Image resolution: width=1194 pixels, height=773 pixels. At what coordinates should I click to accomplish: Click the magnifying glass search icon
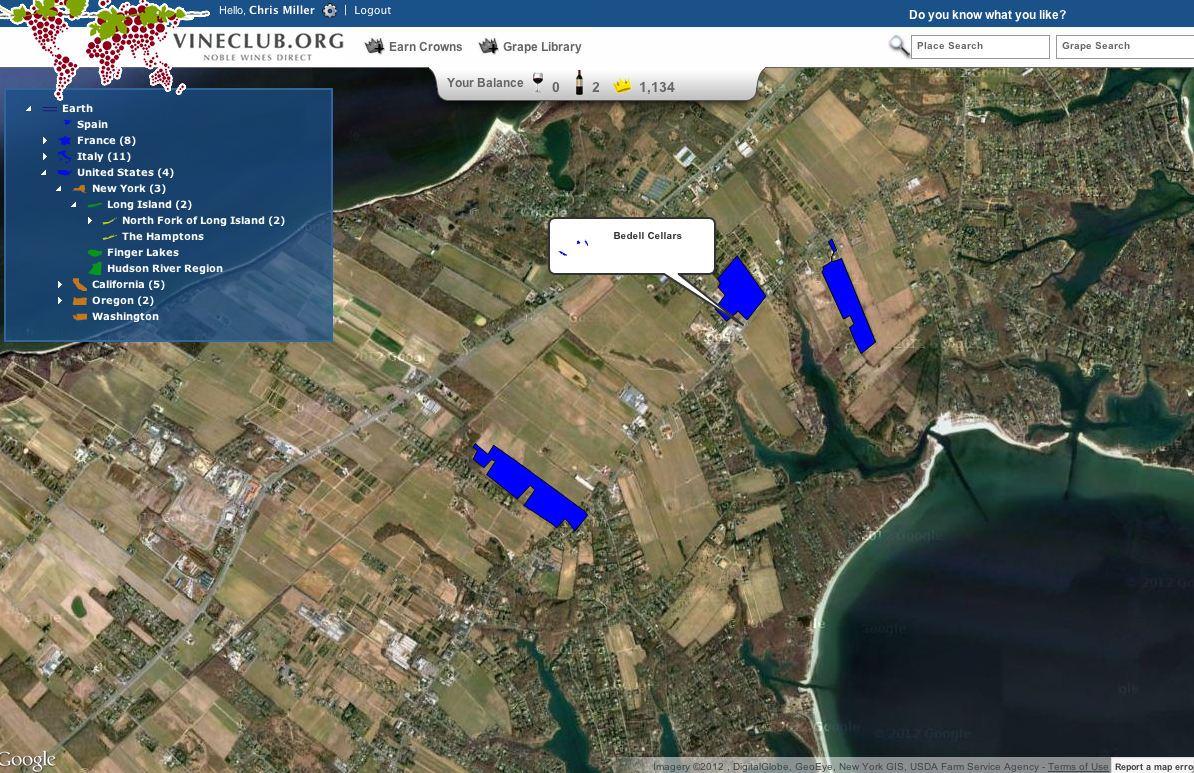[x=899, y=46]
